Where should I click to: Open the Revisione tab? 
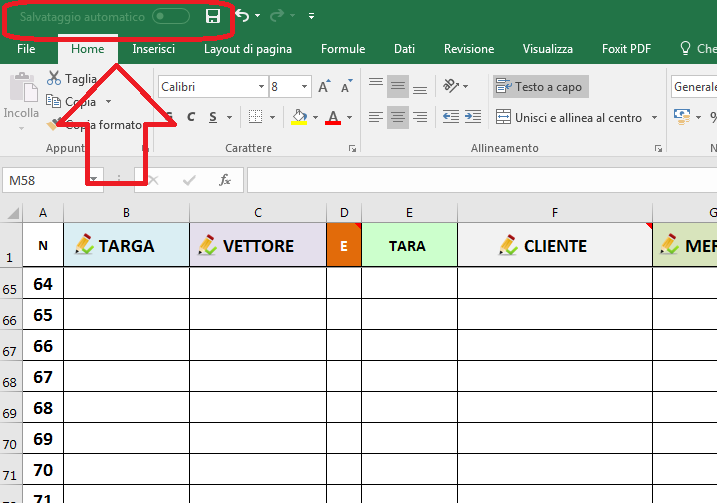(x=469, y=48)
